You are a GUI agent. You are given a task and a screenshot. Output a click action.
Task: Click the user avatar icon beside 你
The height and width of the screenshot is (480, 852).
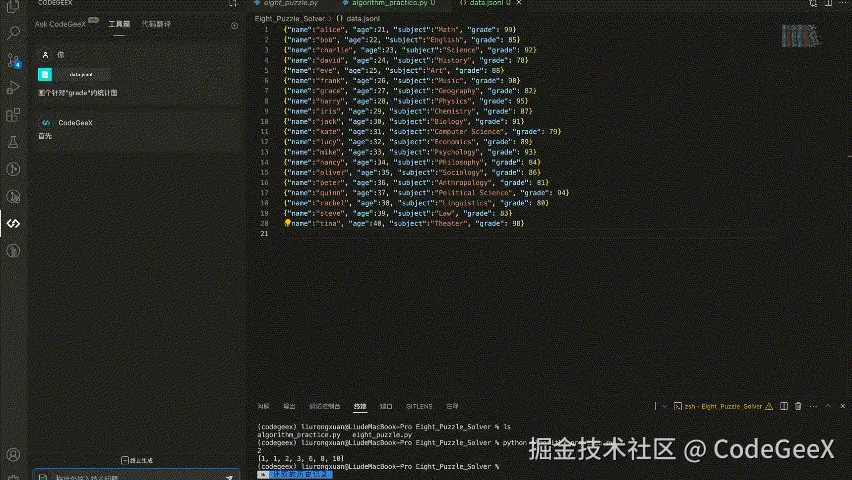(45, 55)
